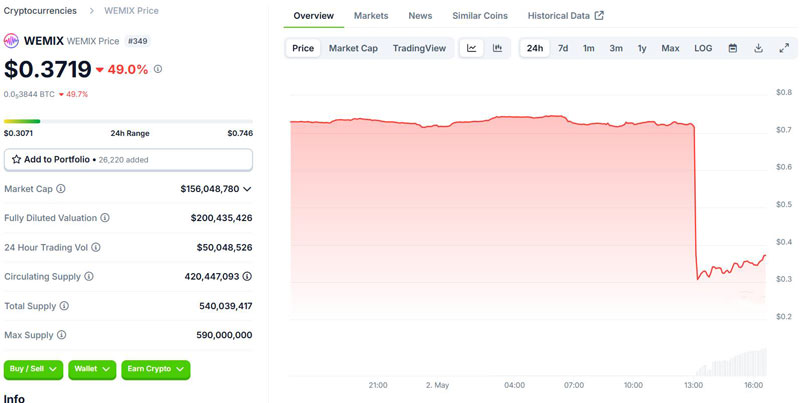
Task: Toggle LOG scale on chart
Action: 703,48
